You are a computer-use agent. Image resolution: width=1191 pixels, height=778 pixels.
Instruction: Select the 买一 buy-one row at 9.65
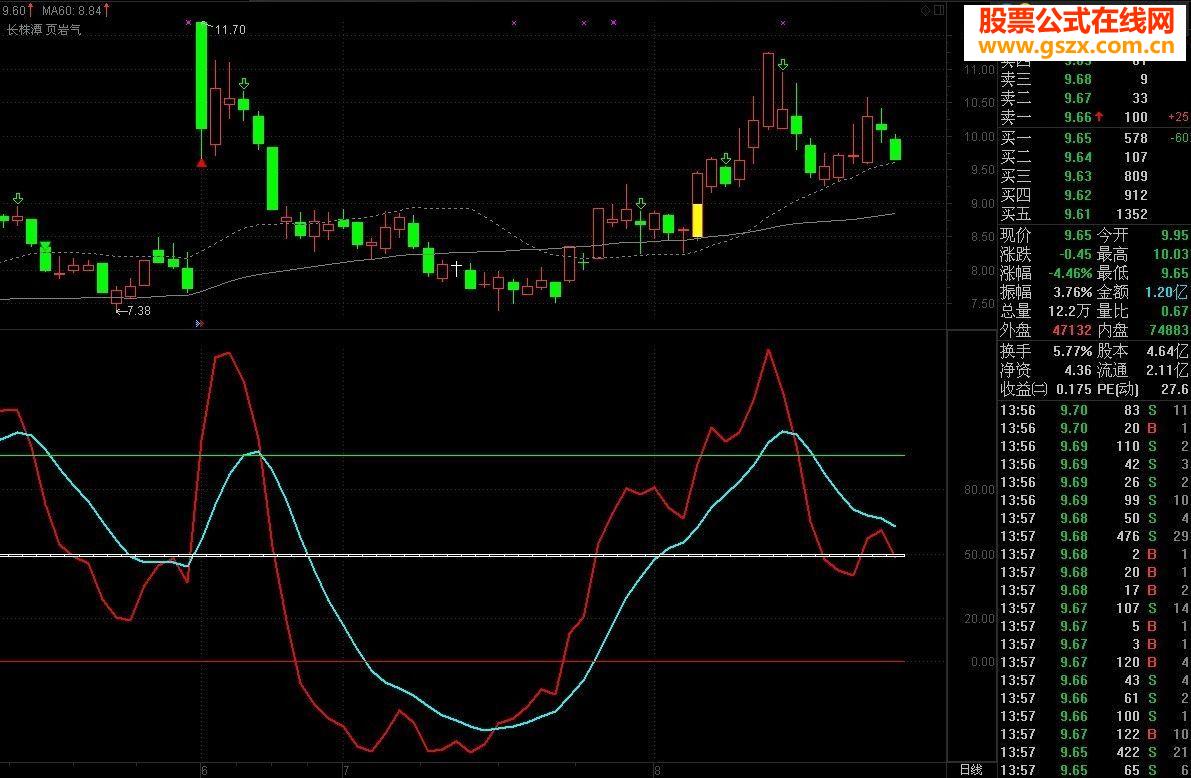point(1094,138)
